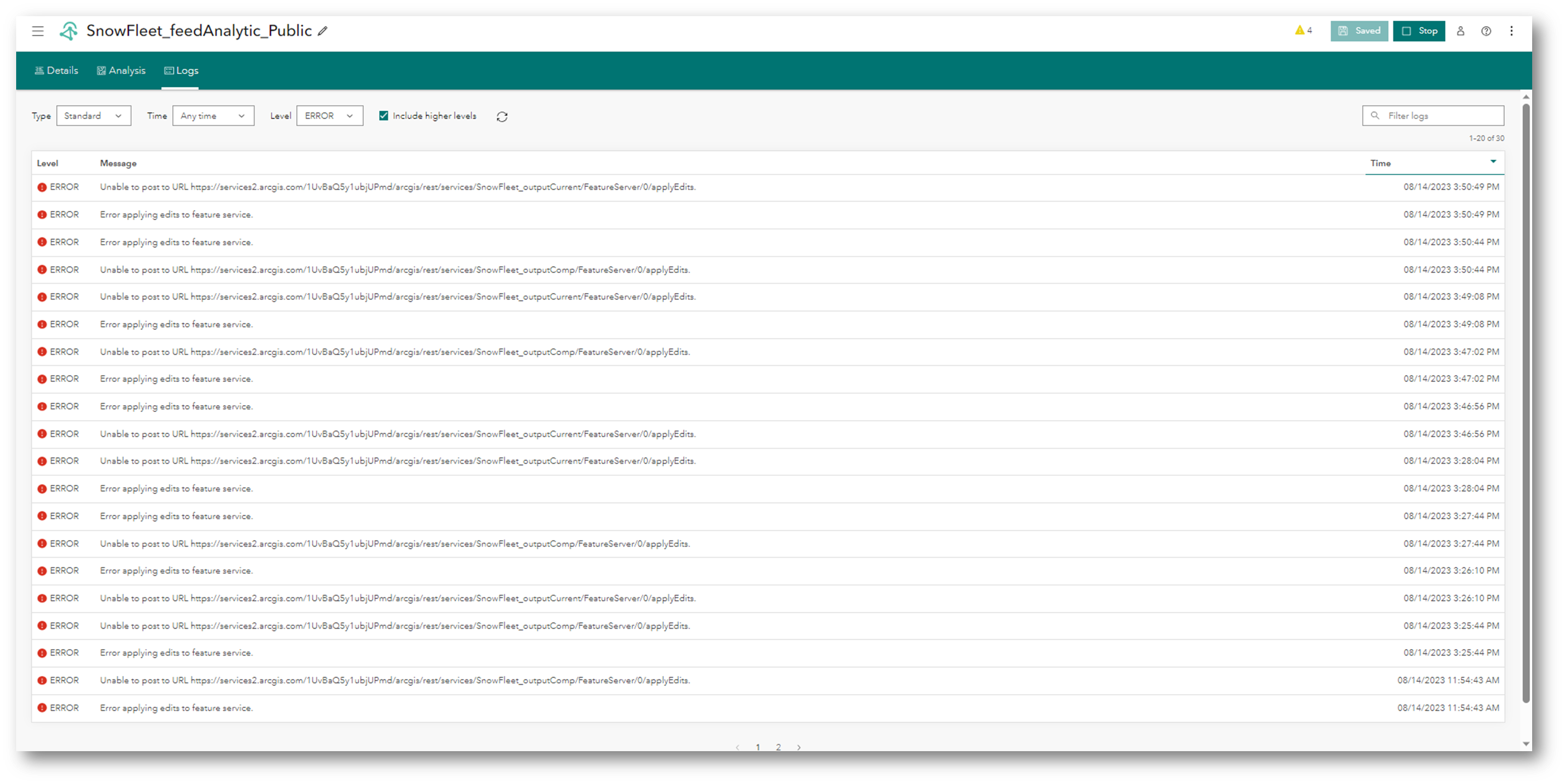
Task: Go to page 2 of logs
Action: [778, 747]
